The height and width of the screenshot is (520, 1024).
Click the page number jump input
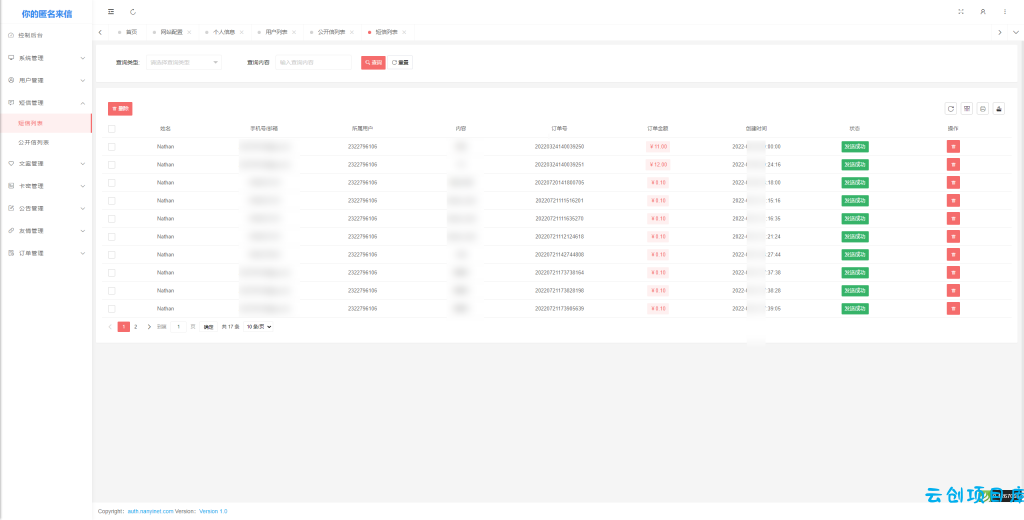(178, 327)
